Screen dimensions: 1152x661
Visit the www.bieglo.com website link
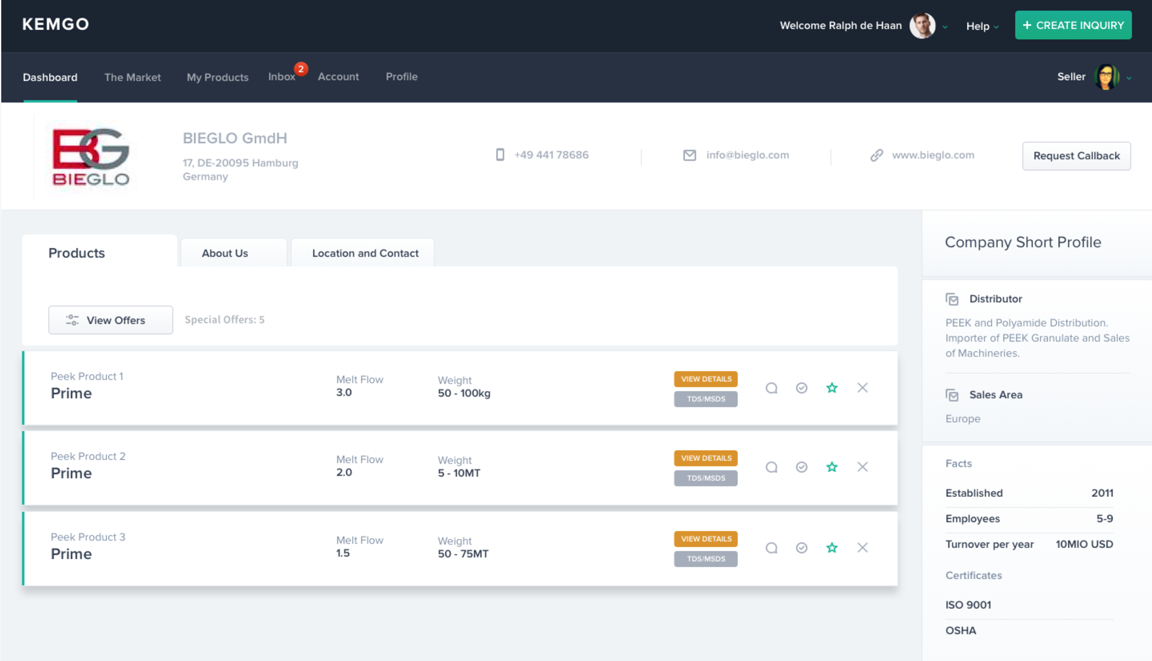click(x=933, y=155)
